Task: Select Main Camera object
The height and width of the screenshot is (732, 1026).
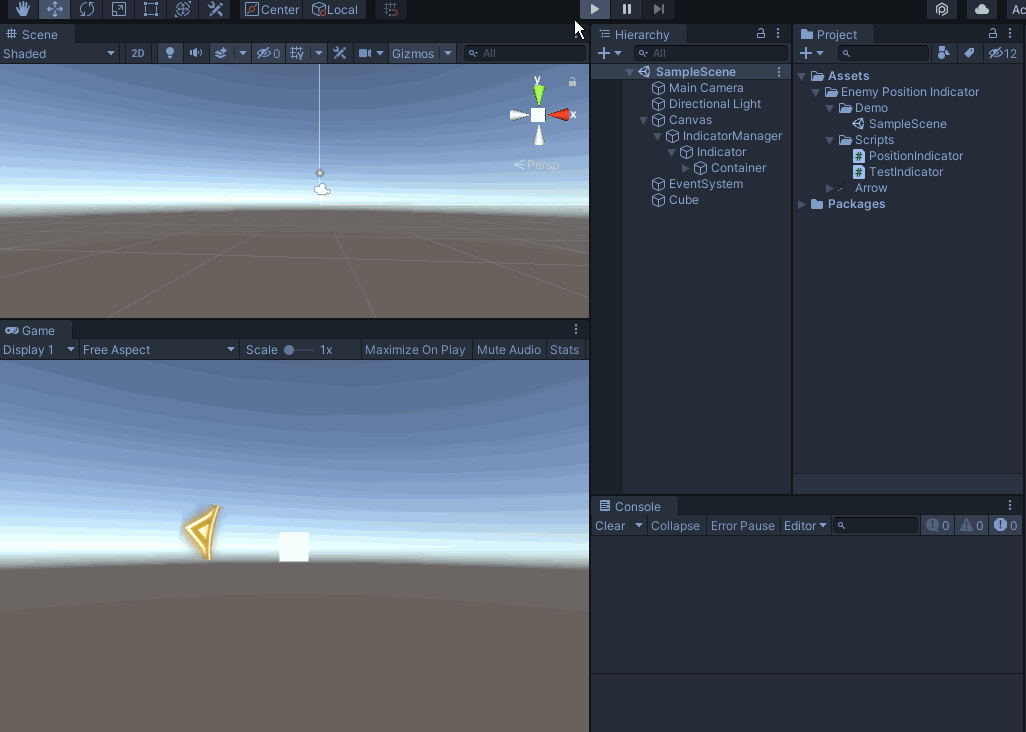Action: 698,88
